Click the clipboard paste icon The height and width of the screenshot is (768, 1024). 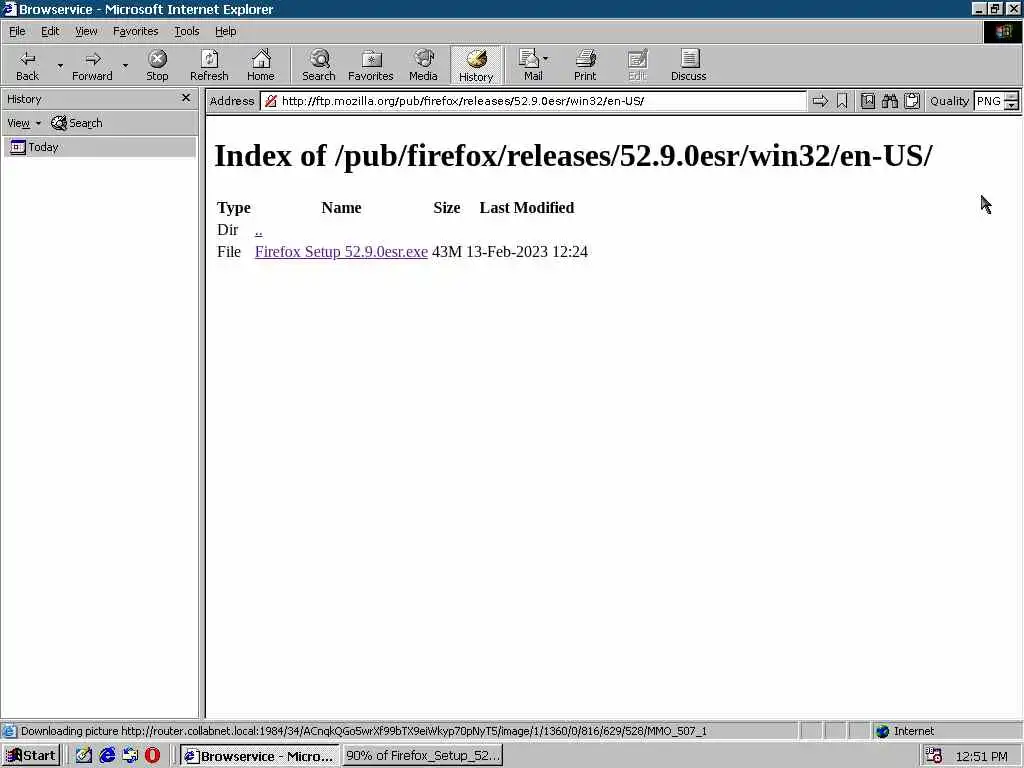coord(912,101)
